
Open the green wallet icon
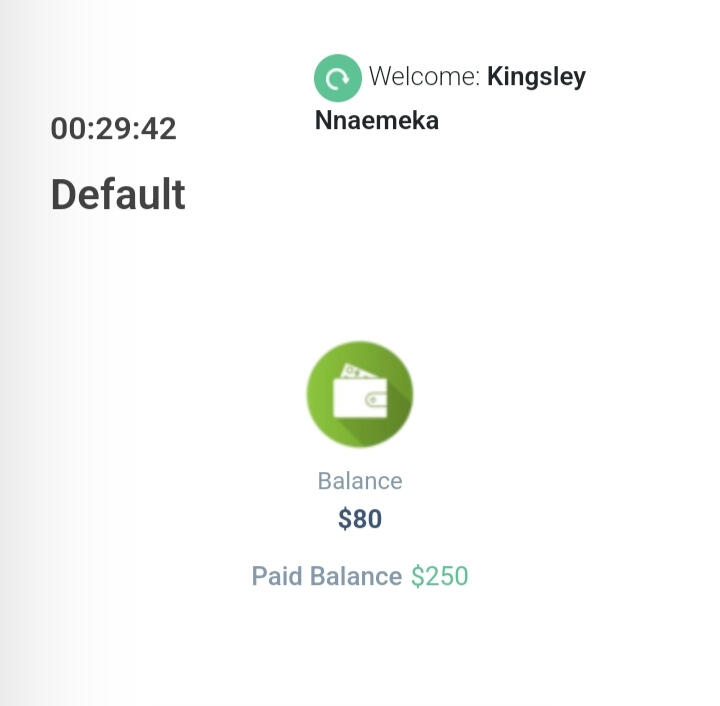360,394
